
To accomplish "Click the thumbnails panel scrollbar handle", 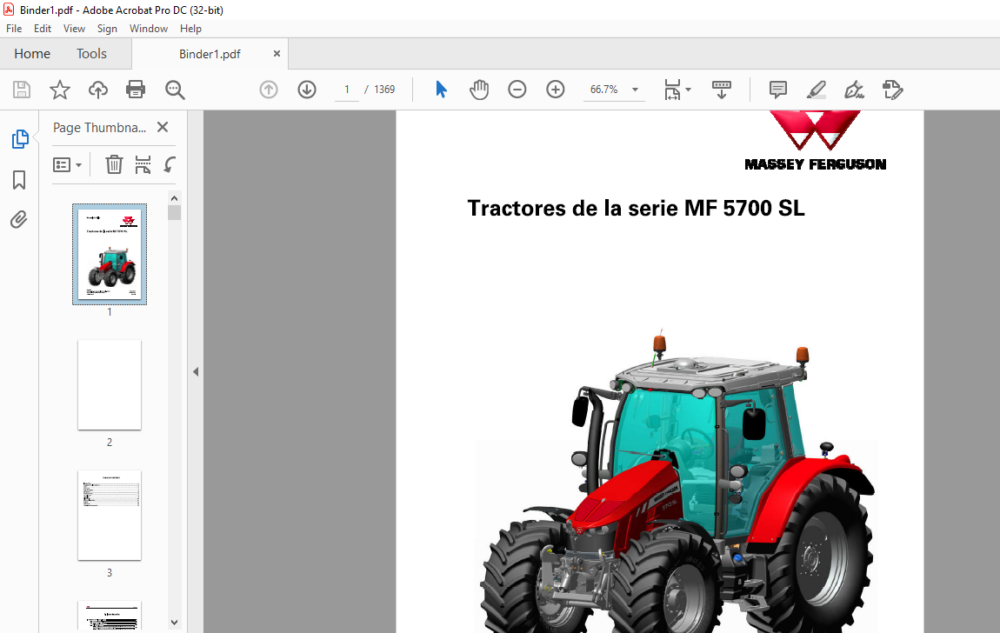I will click(174, 212).
